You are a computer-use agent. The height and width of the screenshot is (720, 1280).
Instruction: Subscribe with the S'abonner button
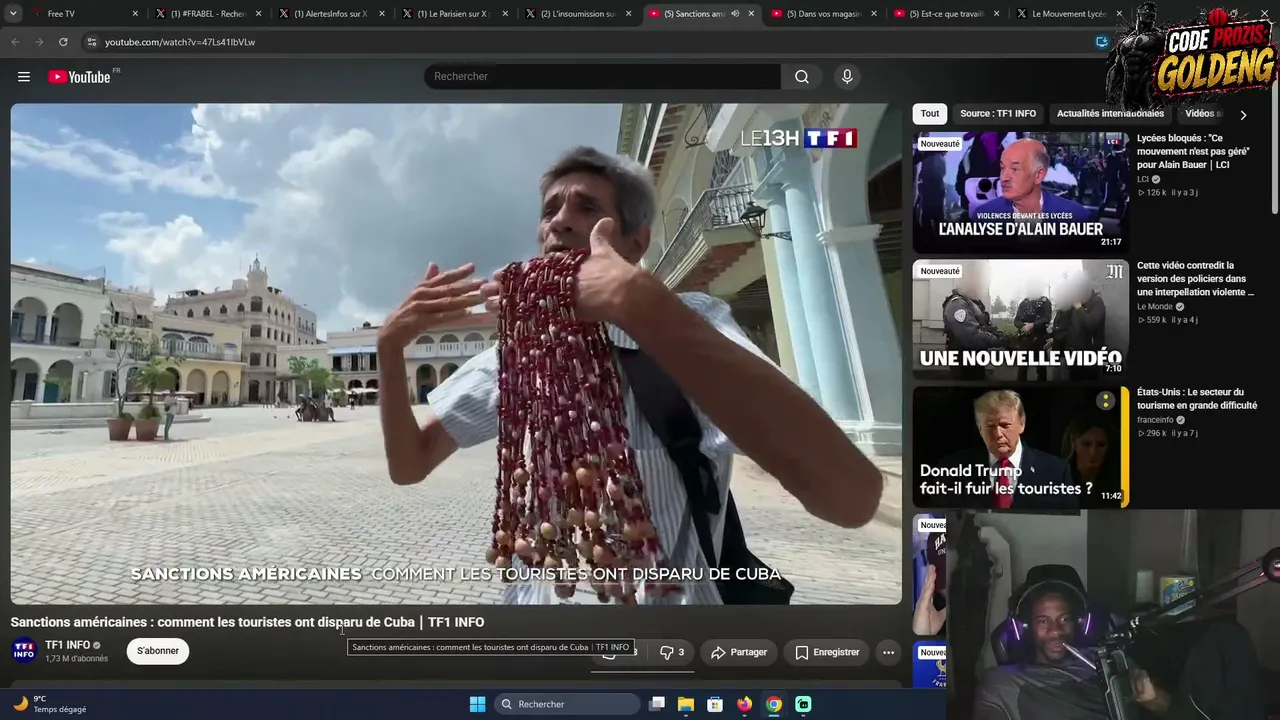click(x=158, y=651)
